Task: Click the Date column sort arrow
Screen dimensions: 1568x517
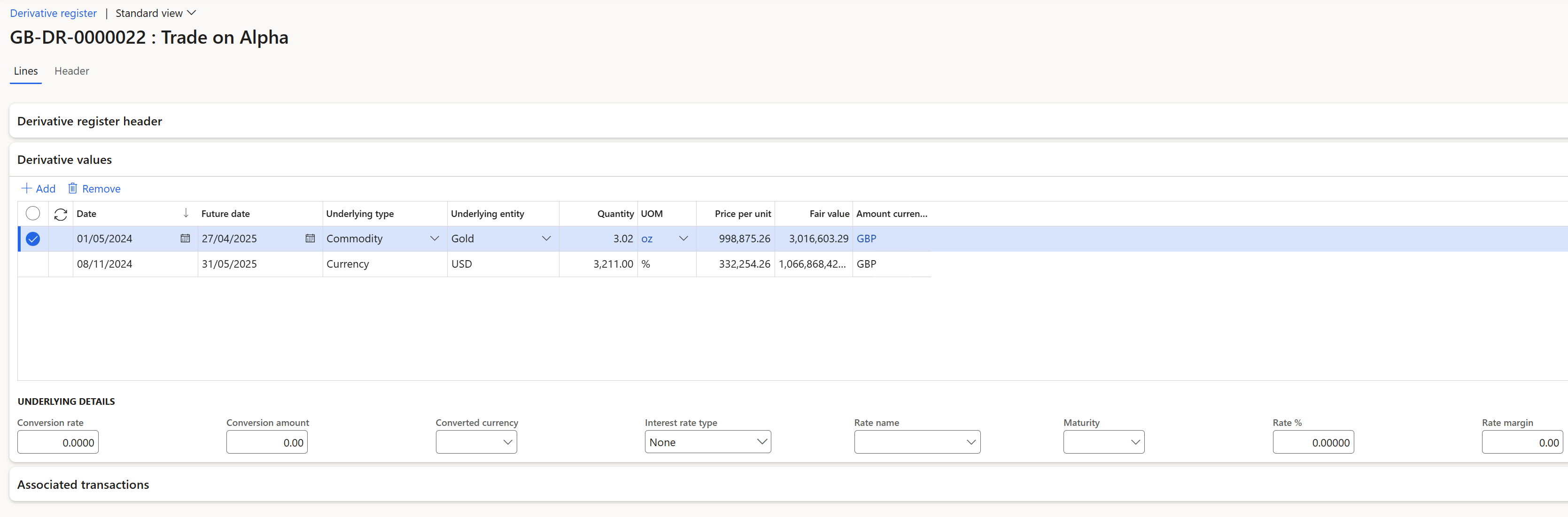Action: 186,214
